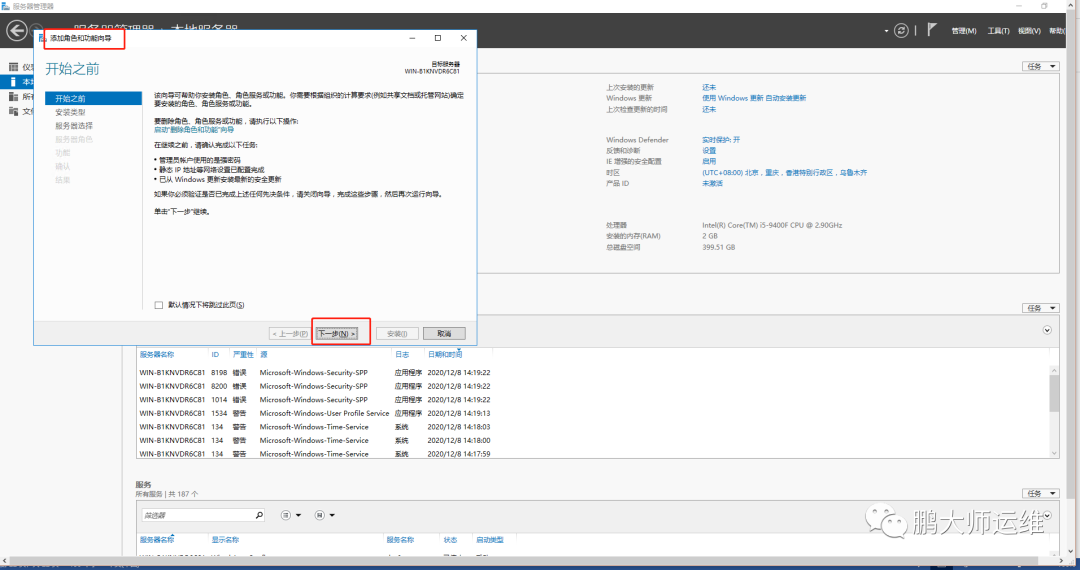Open the 设置 link for feedback and diagnostics

[x=709, y=151]
